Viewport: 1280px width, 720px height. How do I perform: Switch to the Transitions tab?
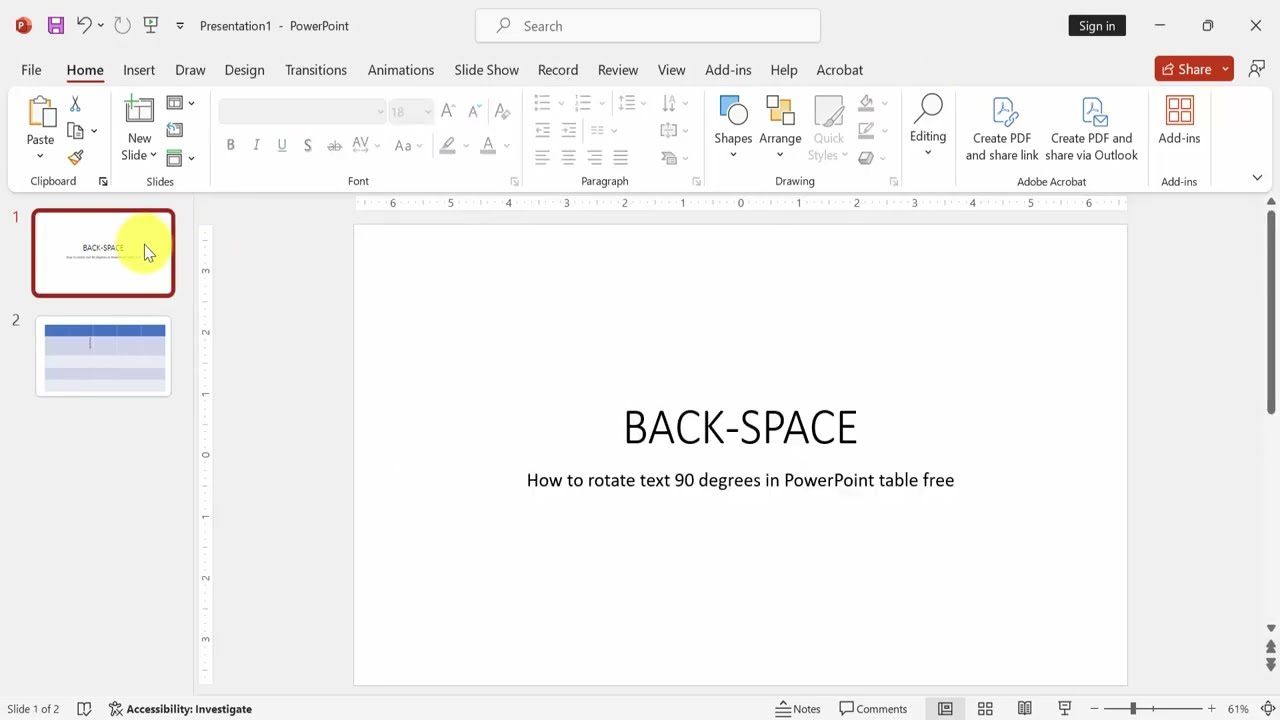[x=315, y=70]
